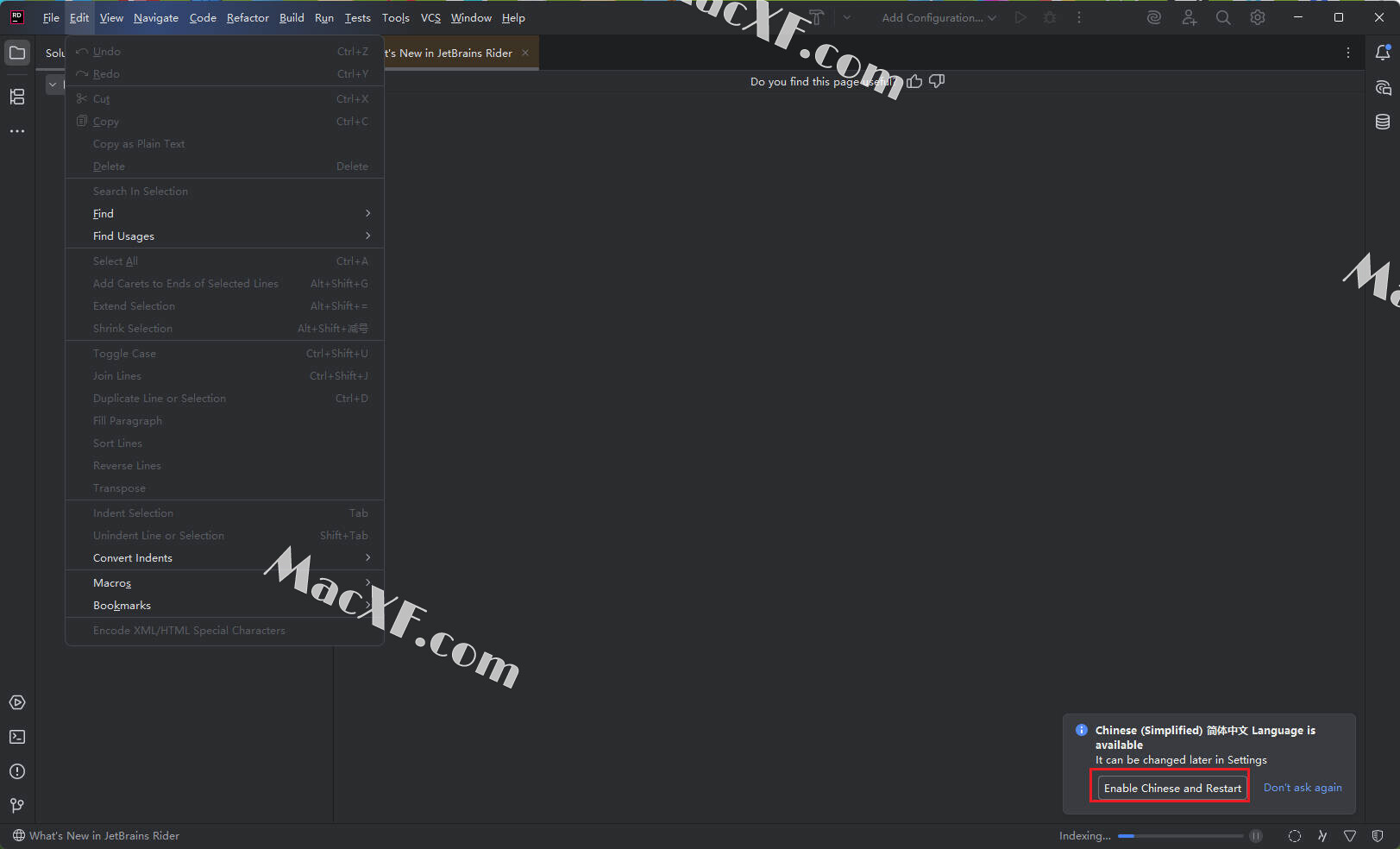
Task: Open the Notifications bell icon
Action: (1383, 53)
